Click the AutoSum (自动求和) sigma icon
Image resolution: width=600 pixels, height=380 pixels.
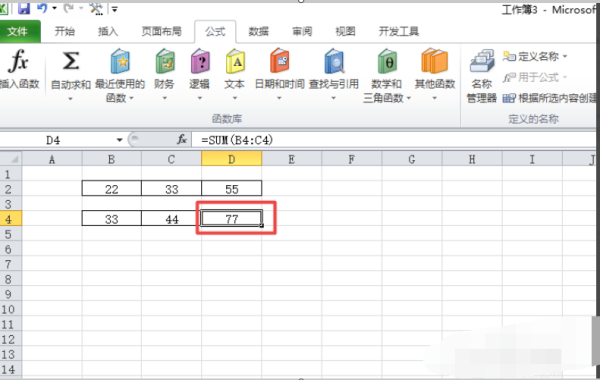tap(71, 61)
